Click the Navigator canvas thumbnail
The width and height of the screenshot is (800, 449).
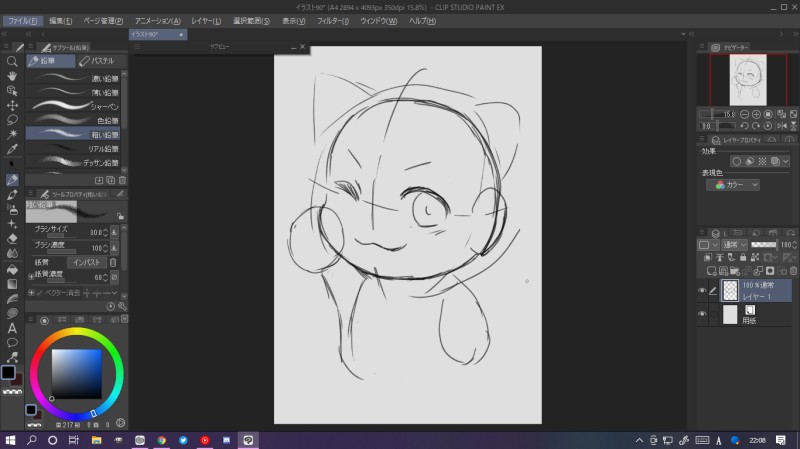(748, 80)
